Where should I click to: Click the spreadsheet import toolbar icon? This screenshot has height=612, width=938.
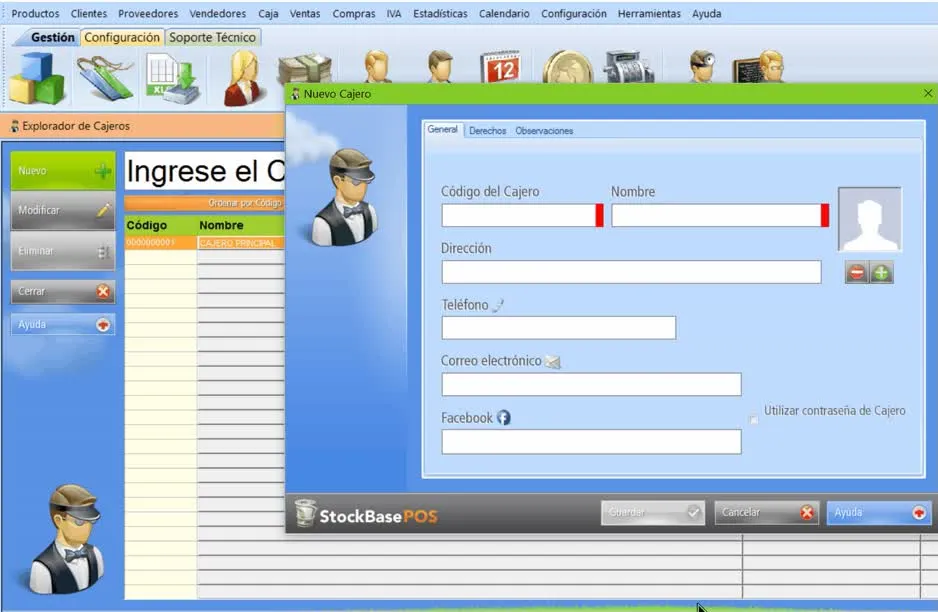point(173,78)
